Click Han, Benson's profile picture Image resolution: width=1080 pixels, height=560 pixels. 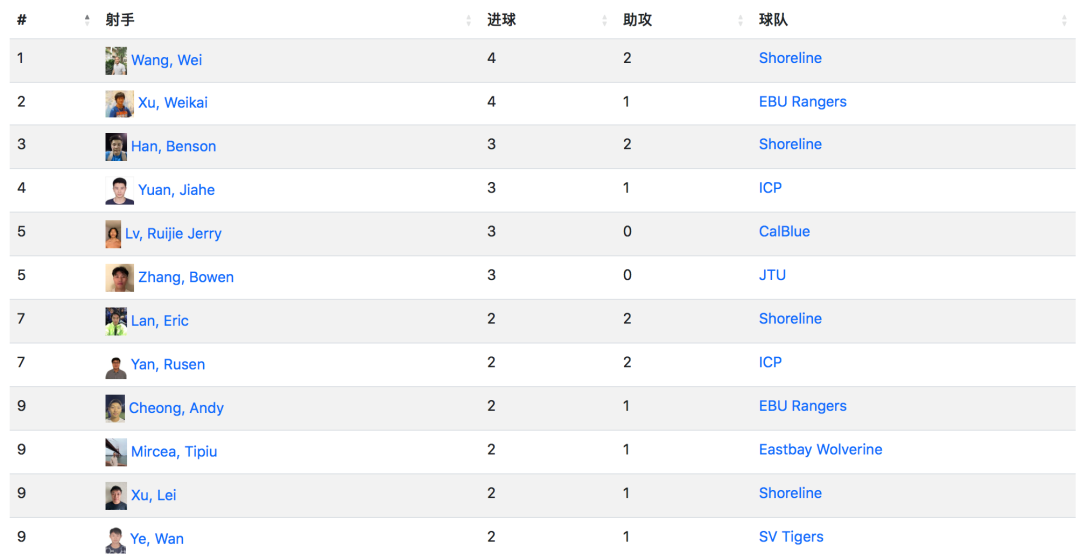pyautogui.click(x=116, y=147)
